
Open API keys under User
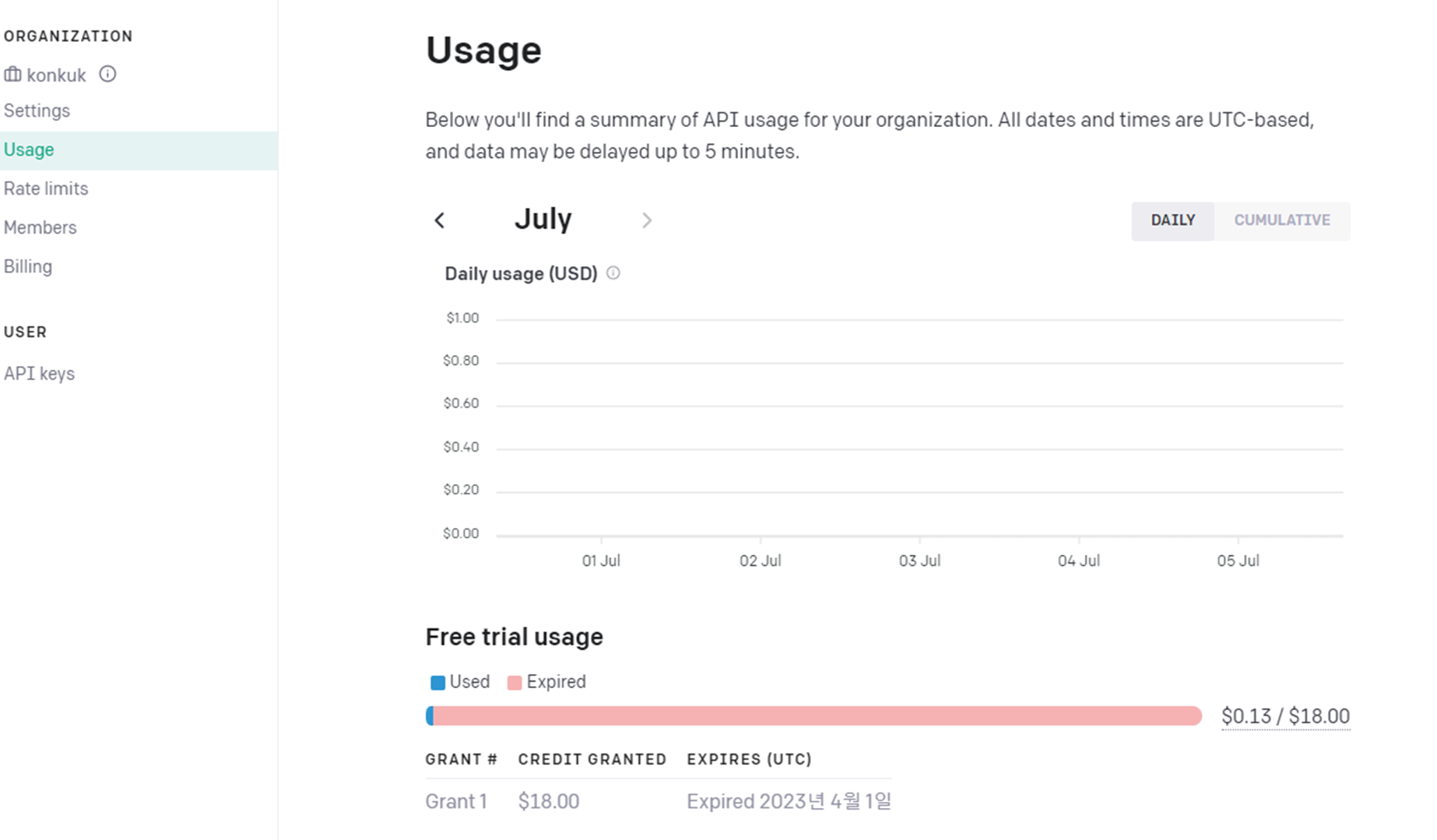[39, 374]
